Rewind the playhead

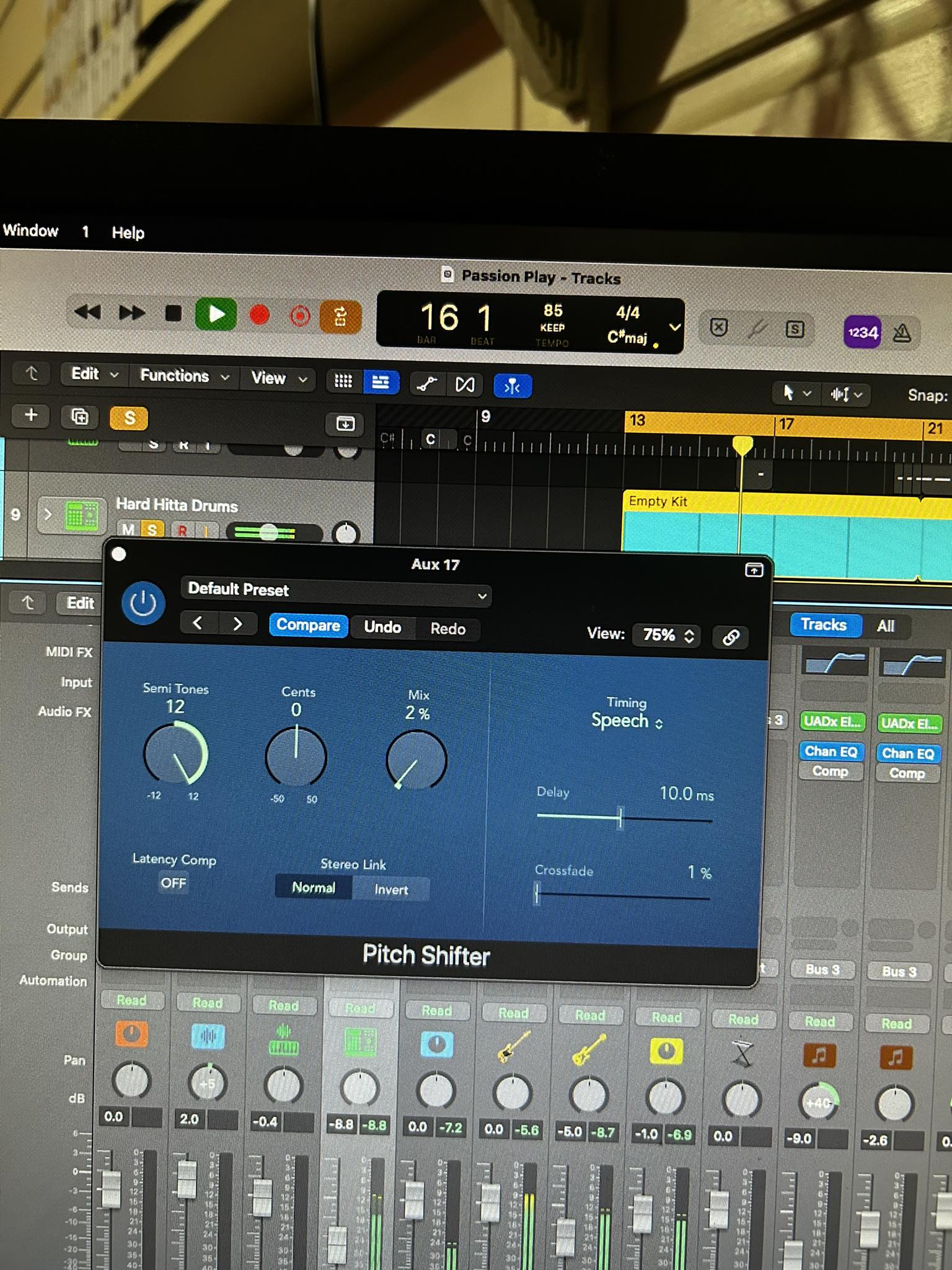(87, 311)
